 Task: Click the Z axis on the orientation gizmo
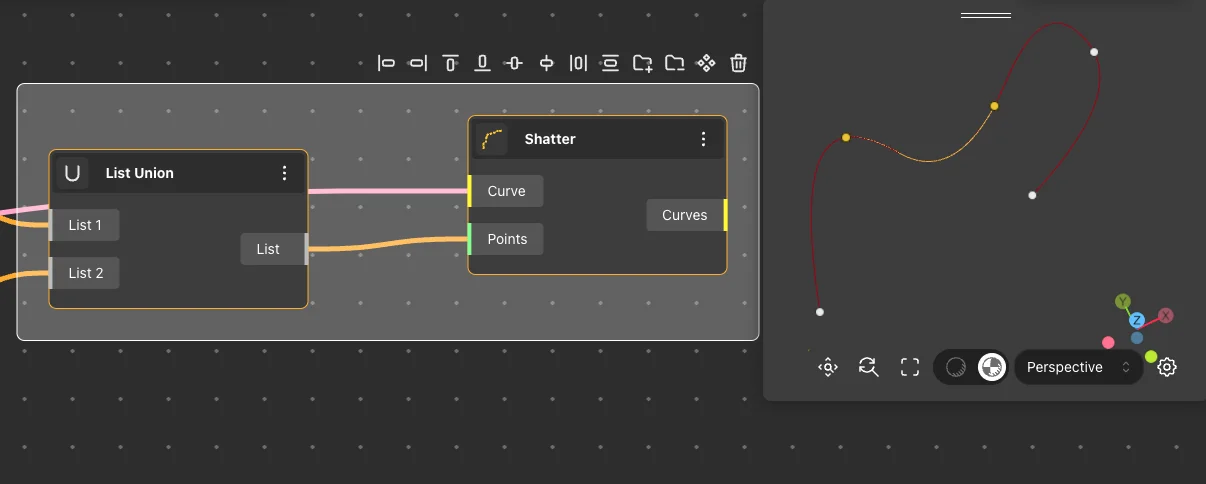point(1137,320)
